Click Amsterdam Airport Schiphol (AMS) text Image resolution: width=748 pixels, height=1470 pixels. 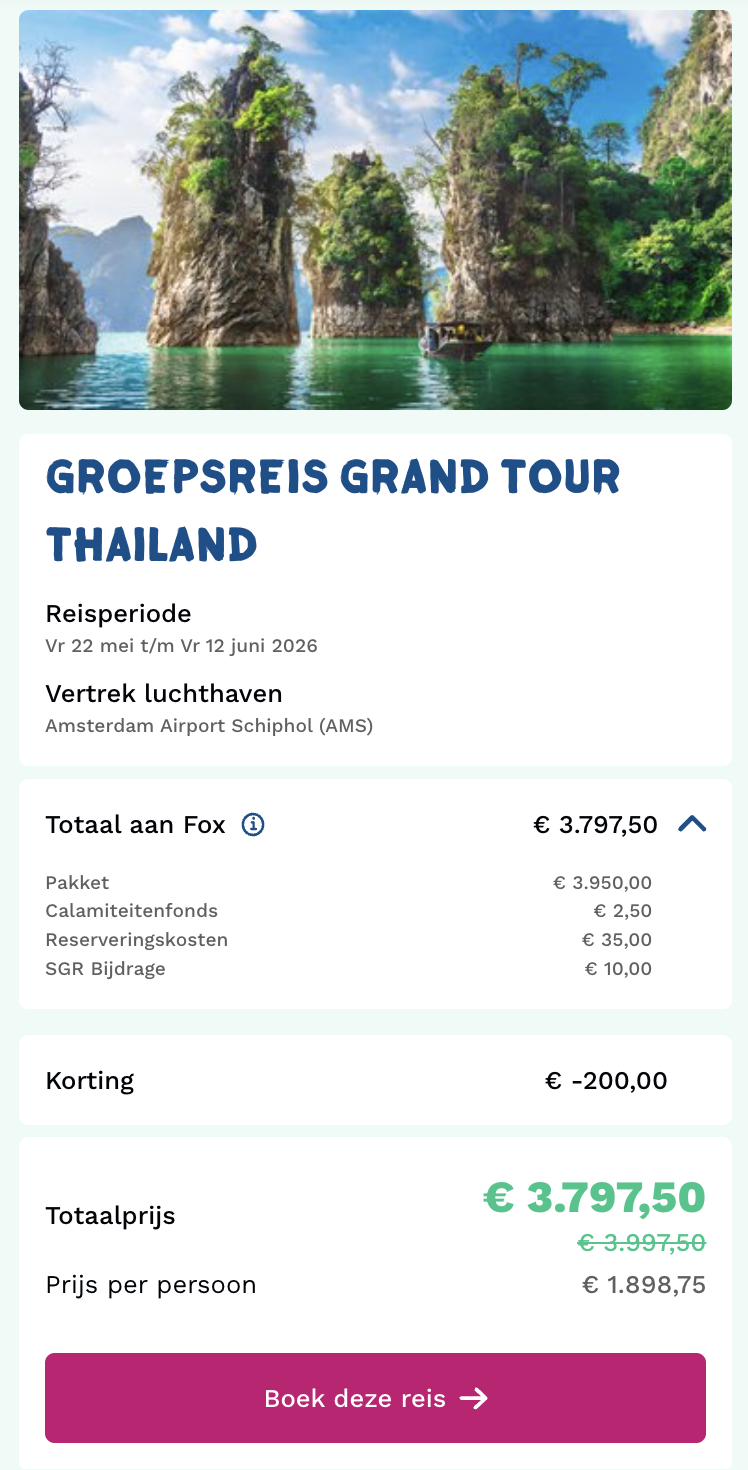click(x=209, y=726)
